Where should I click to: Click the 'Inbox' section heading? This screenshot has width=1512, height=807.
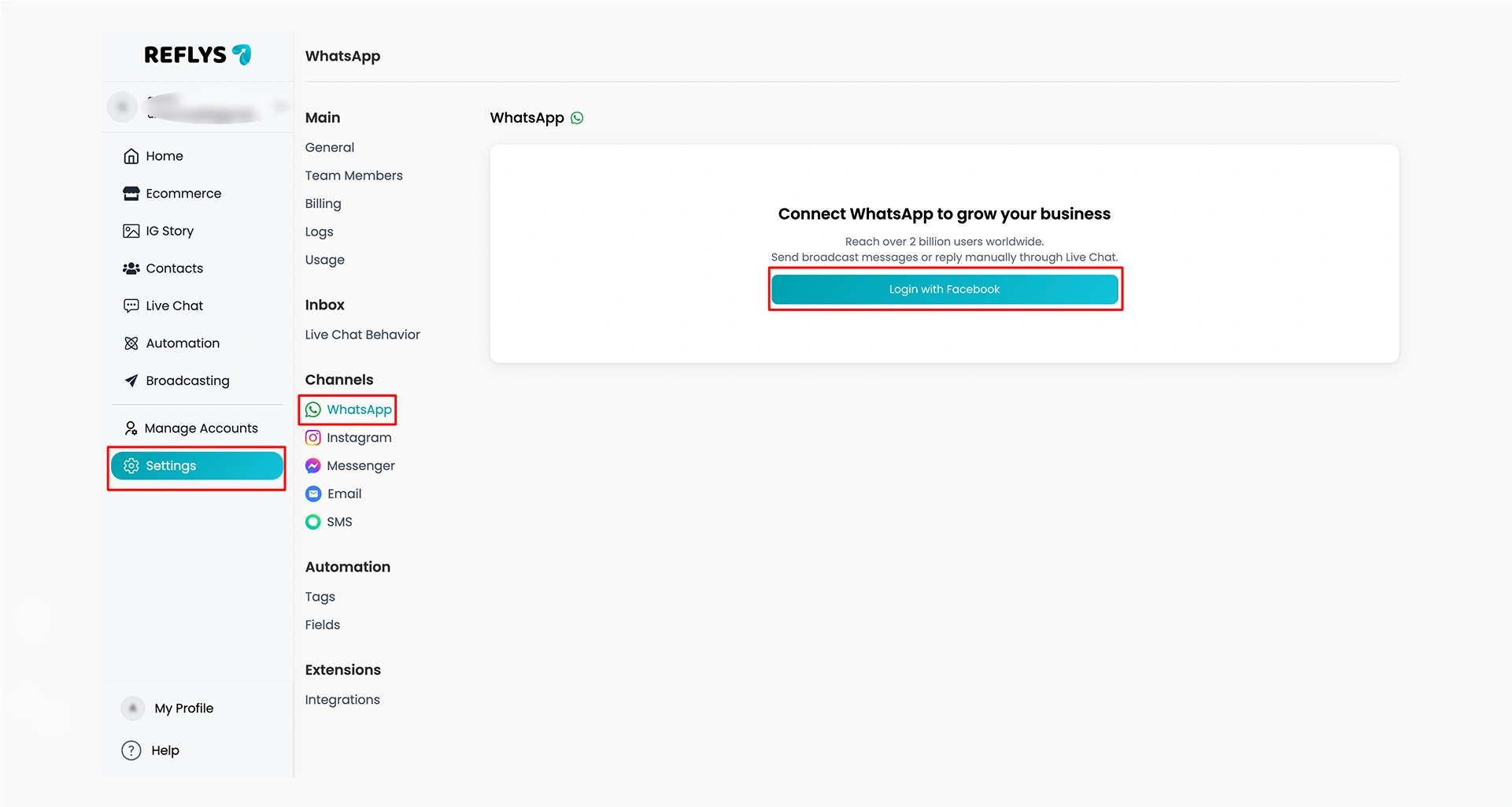click(x=325, y=305)
